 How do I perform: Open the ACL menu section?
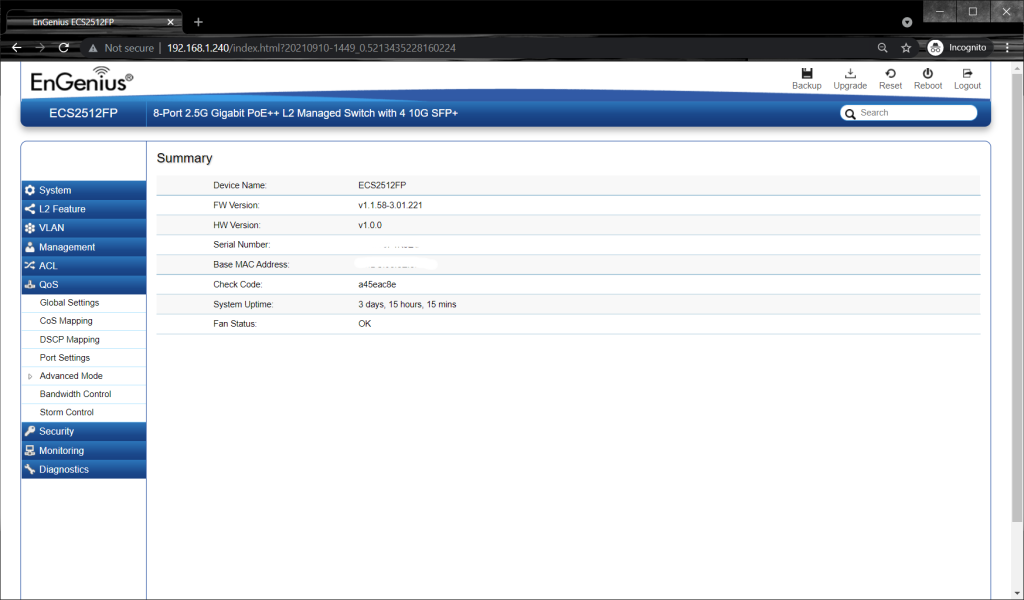pos(84,266)
